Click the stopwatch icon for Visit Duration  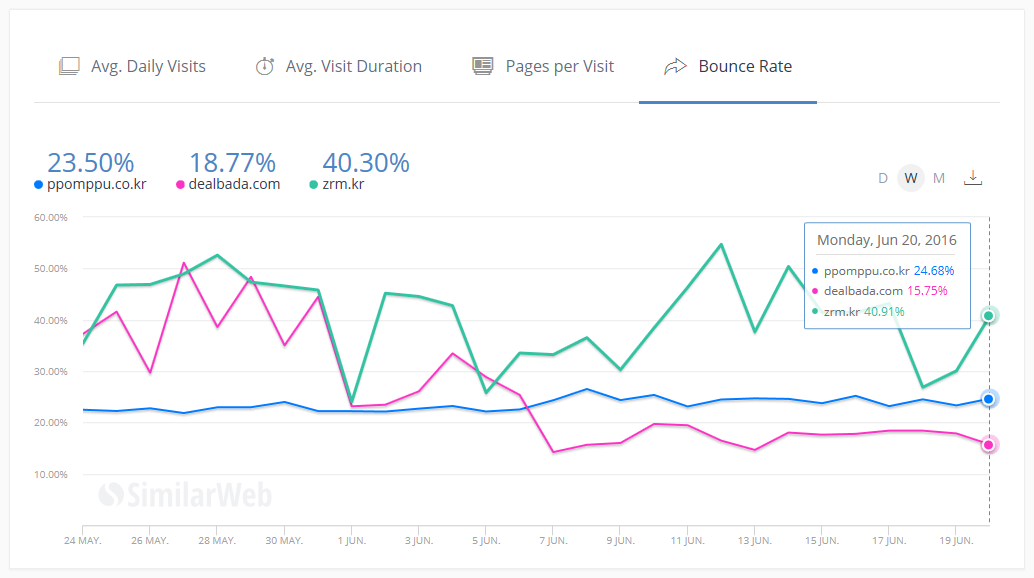click(264, 67)
